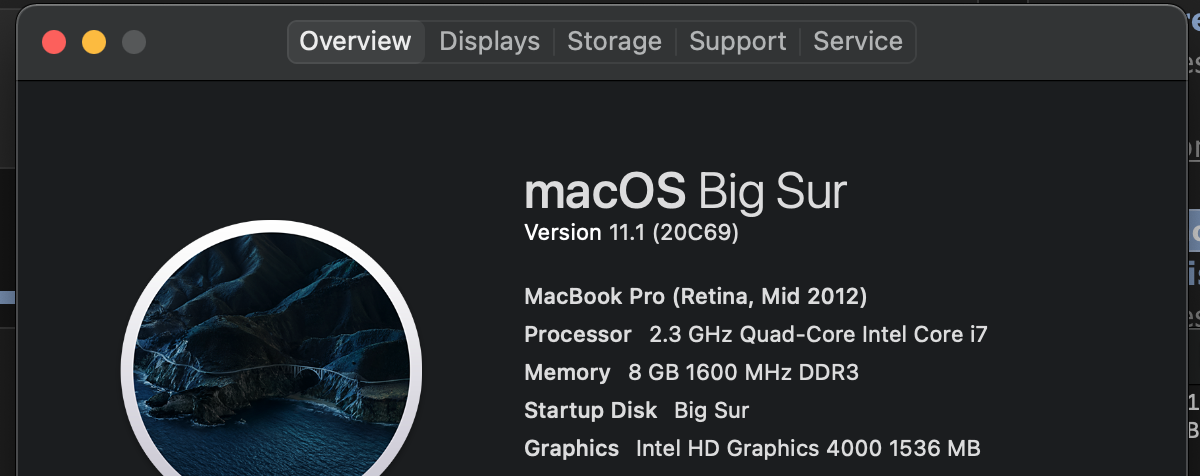Click the Graphics label

pyautogui.click(x=571, y=448)
